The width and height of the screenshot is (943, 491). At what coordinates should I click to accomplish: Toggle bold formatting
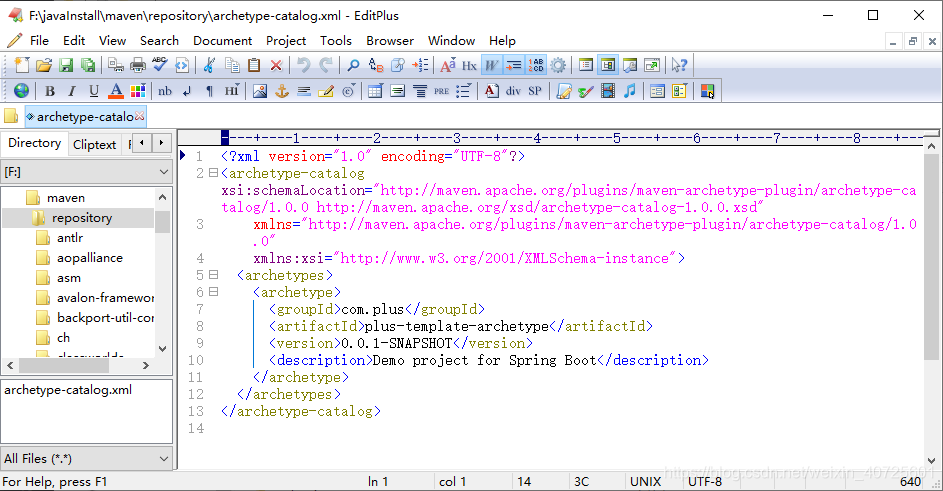click(x=50, y=91)
